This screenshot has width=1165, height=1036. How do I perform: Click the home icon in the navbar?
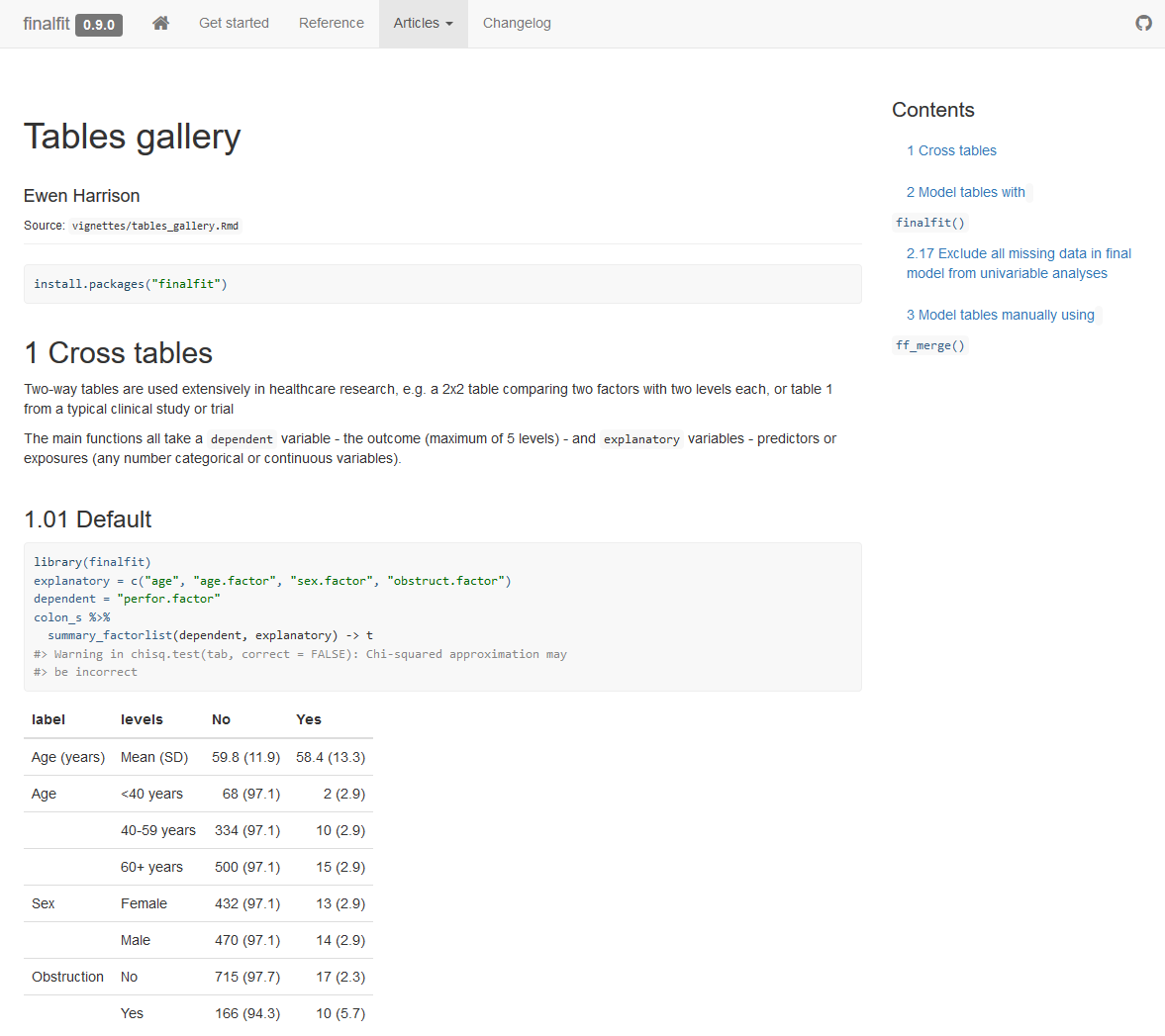(160, 23)
